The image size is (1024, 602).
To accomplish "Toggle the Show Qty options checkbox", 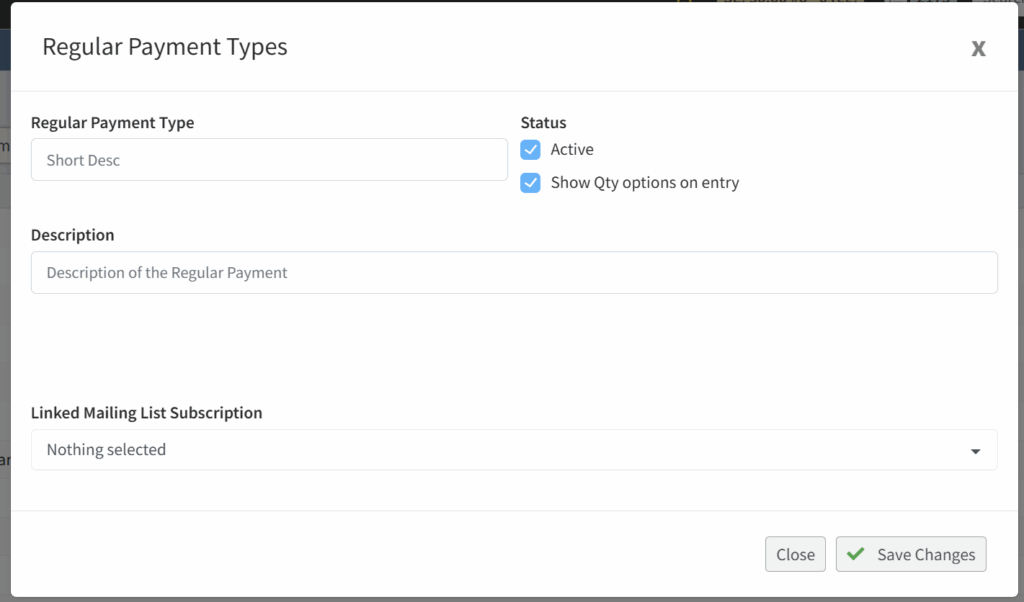I will click(530, 183).
